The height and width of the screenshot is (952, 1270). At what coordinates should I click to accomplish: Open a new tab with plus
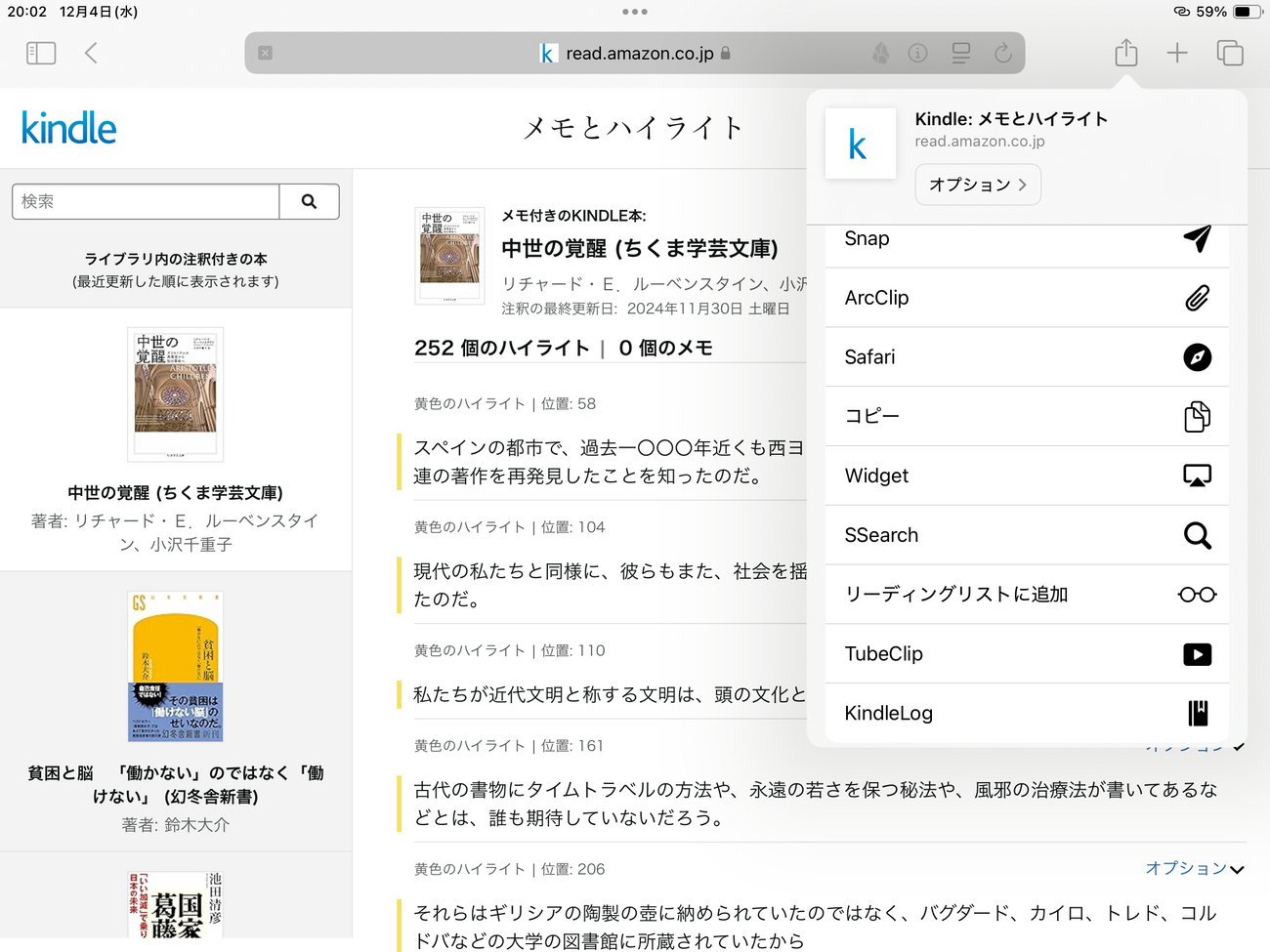pyautogui.click(x=1177, y=53)
